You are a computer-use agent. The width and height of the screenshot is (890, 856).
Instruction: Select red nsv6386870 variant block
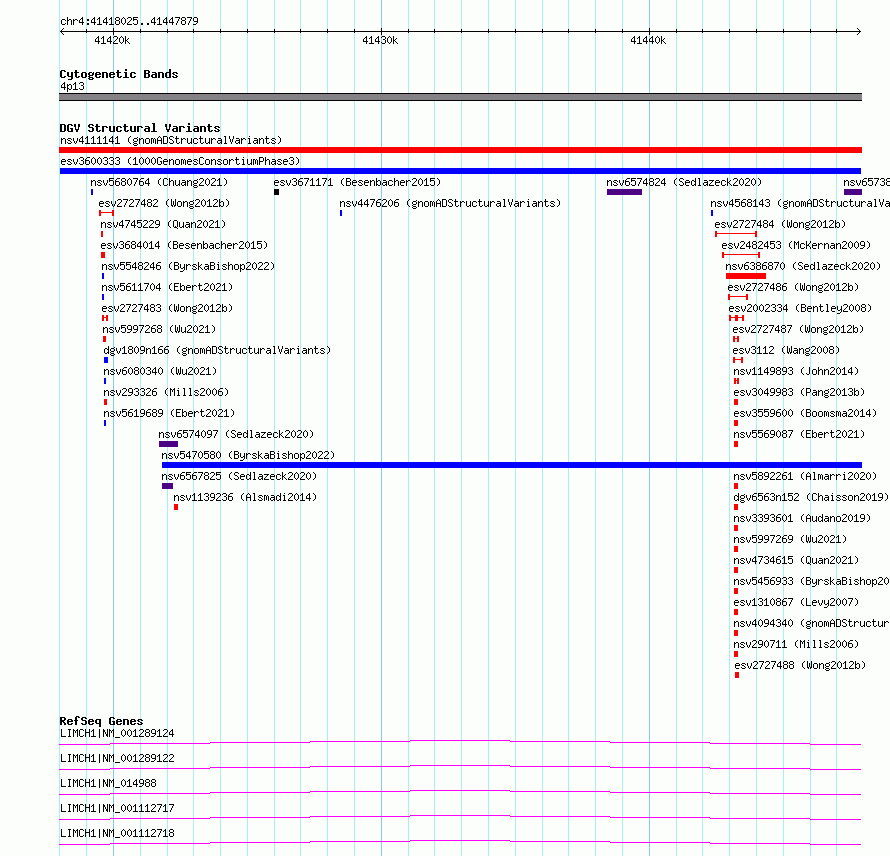point(746,276)
